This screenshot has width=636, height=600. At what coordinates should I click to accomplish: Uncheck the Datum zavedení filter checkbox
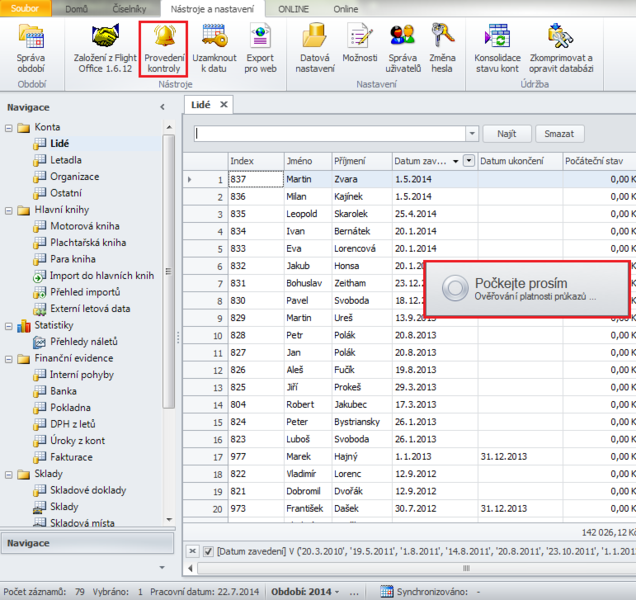point(208,551)
